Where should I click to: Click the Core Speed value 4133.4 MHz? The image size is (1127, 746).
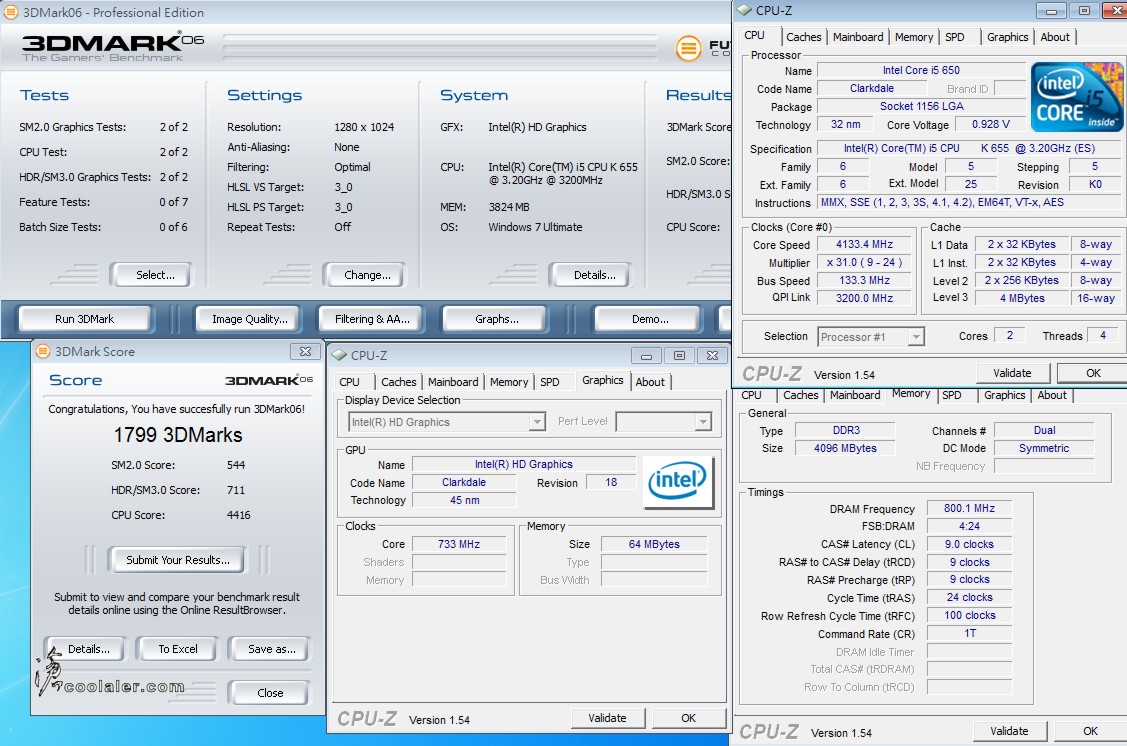pos(864,244)
